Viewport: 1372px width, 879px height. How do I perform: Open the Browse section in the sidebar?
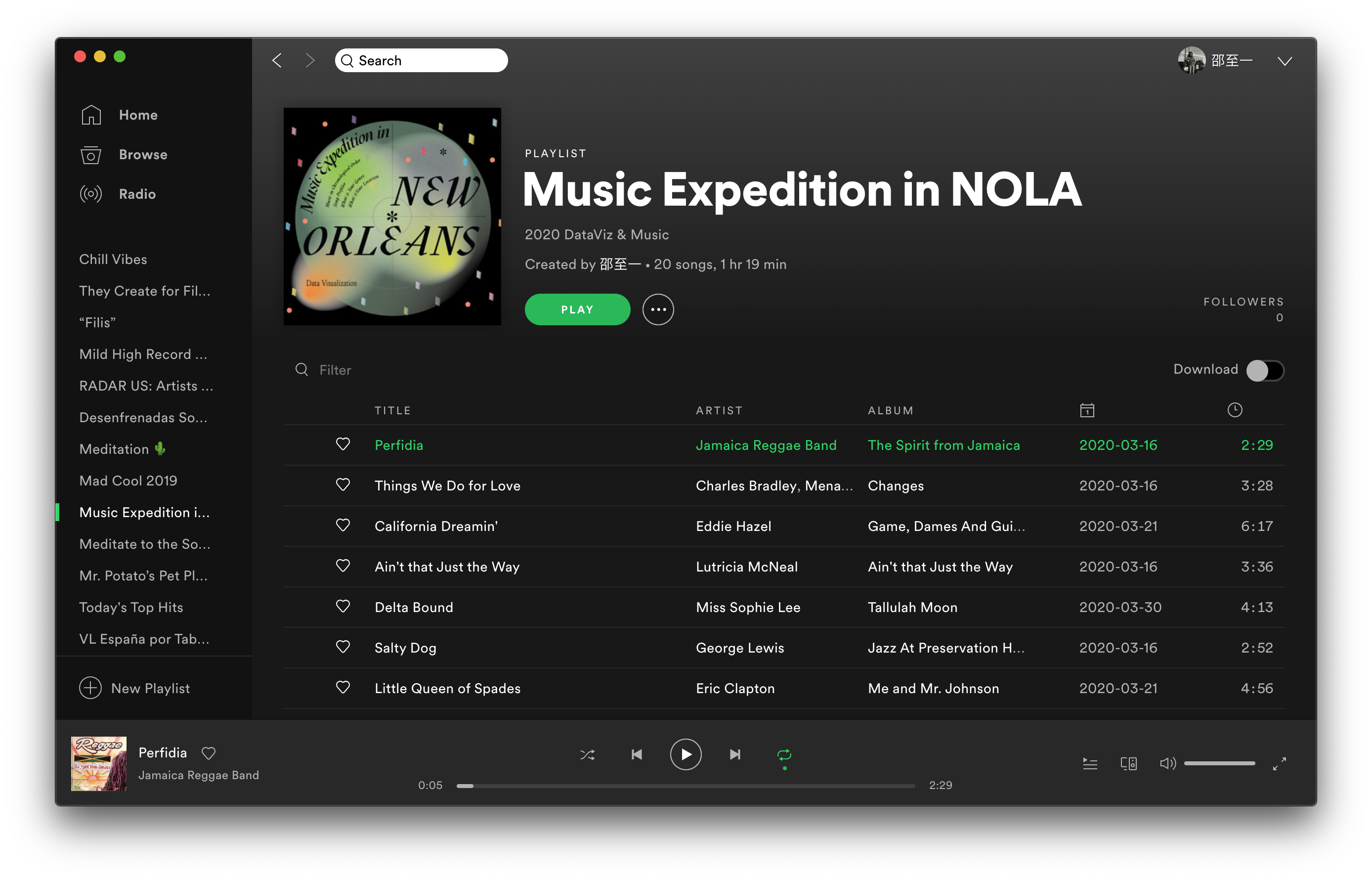143,155
